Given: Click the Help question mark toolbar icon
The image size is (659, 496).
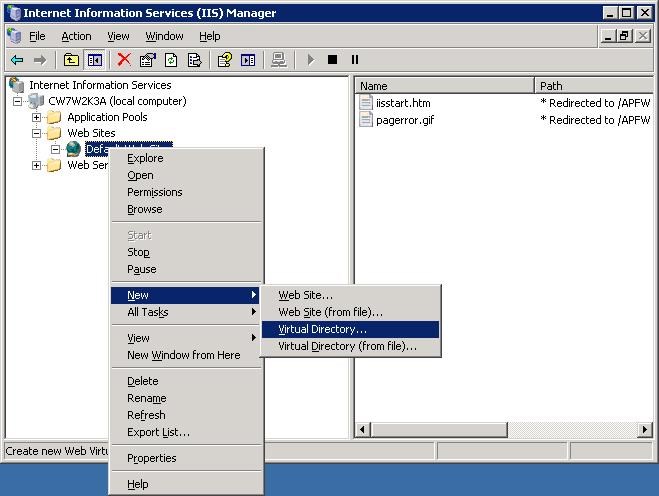Looking at the screenshot, I should click(x=226, y=60).
